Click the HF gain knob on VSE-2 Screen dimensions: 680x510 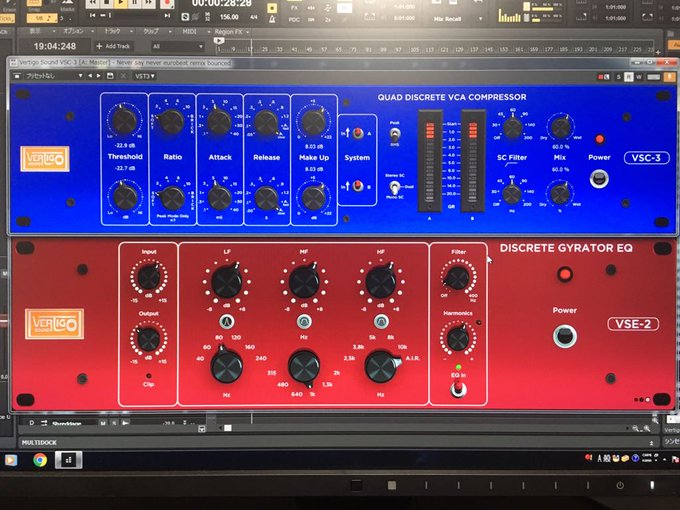(x=381, y=282)
